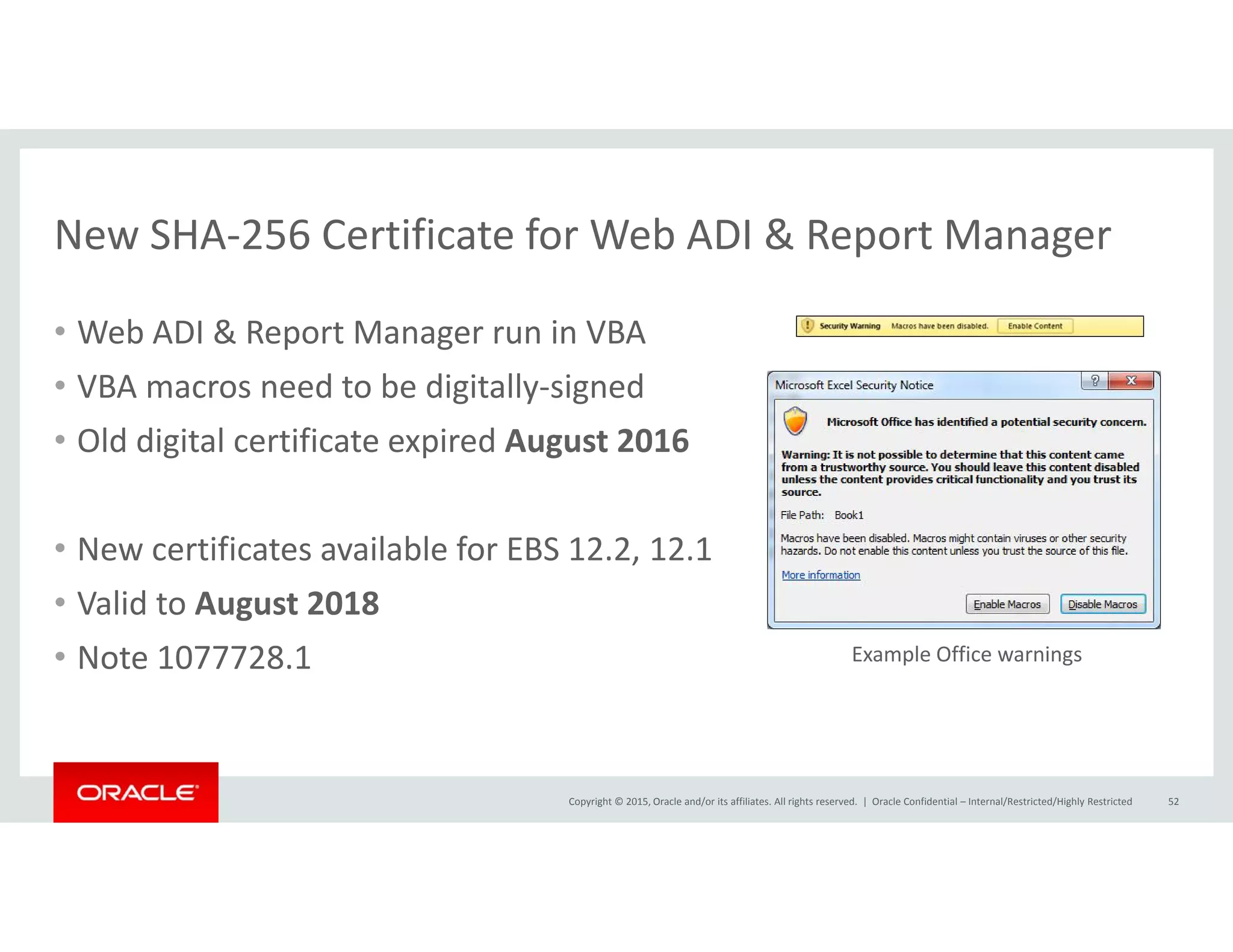
Task: Click the 'Security Warning' label in the yellow bar
Action: click(849, 326)
